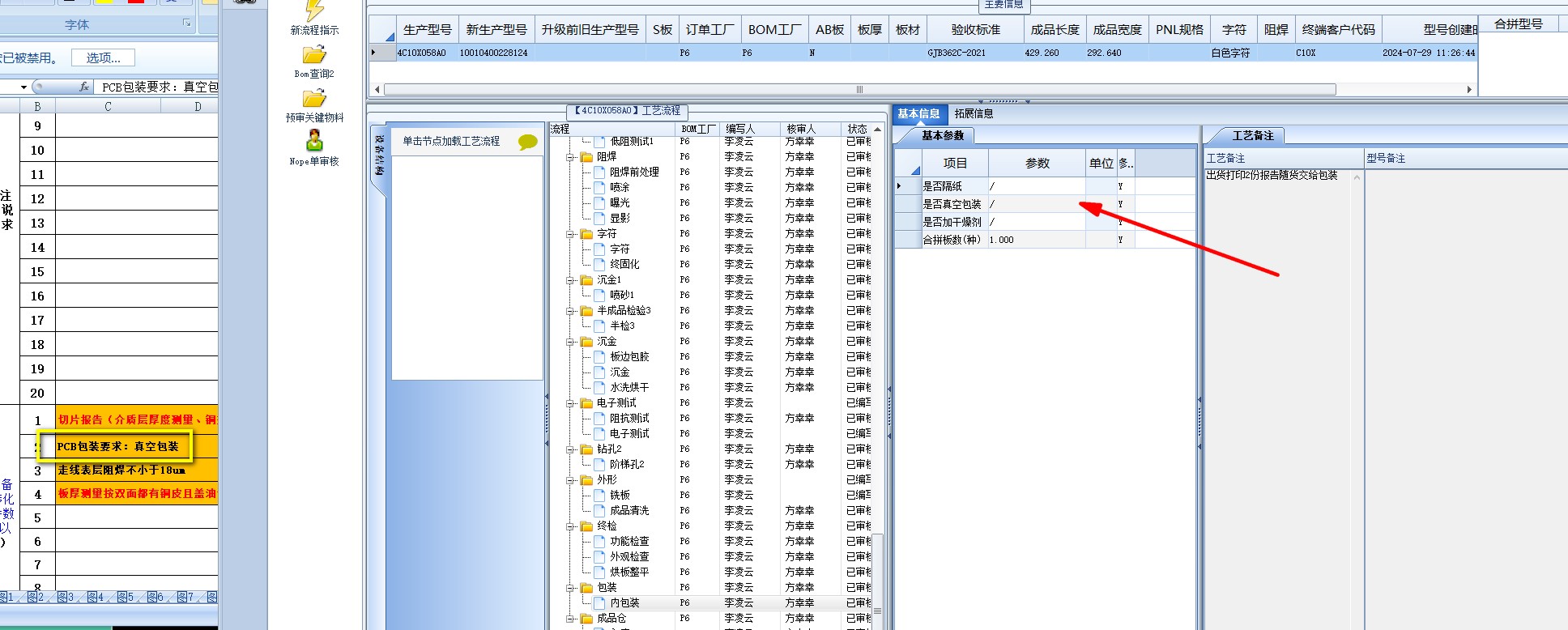Click the 选项... button in Excel warning bar
Image resolution: width=1568 pixels, height=630 pixels.
coord(104,58)
